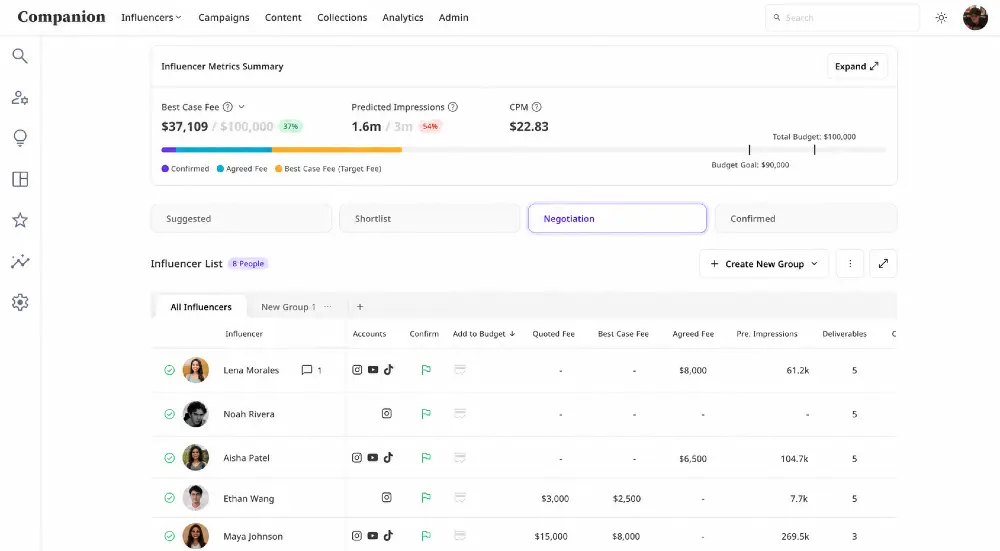Click Aisha Patel confirm flag icon

(426, 458)
